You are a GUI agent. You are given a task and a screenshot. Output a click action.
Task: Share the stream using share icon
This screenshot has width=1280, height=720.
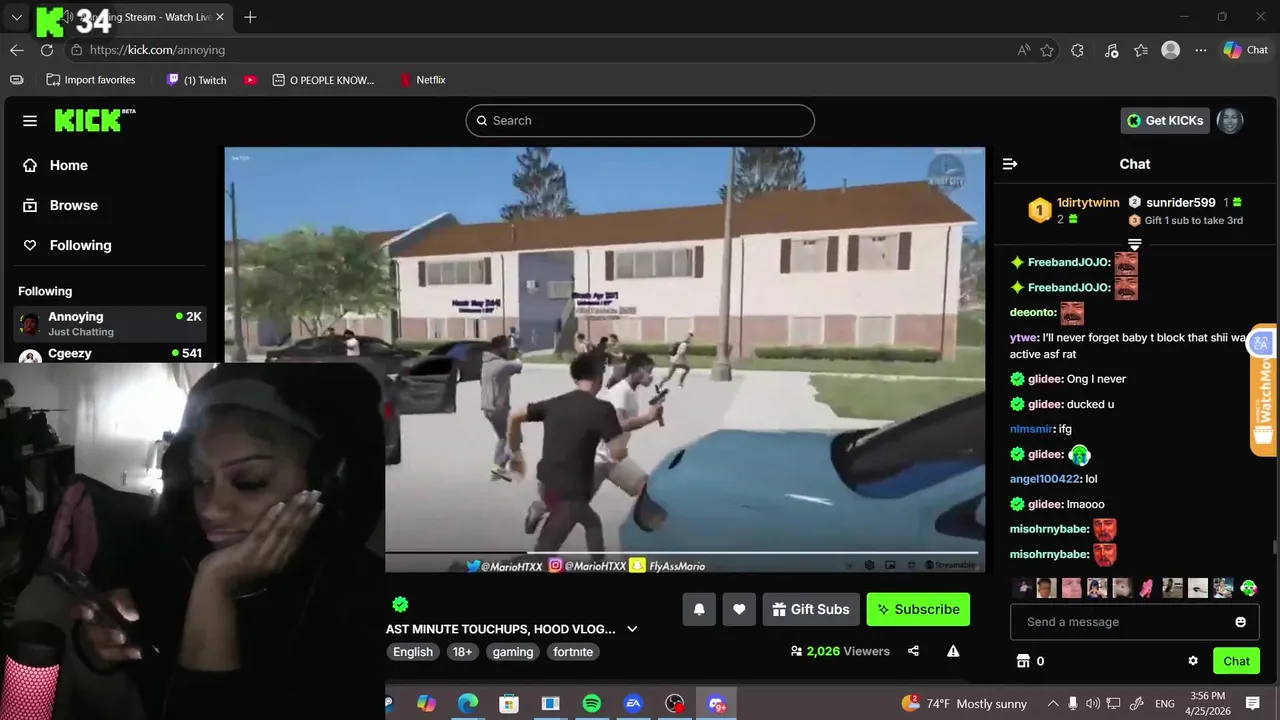(x=913, y=651)
